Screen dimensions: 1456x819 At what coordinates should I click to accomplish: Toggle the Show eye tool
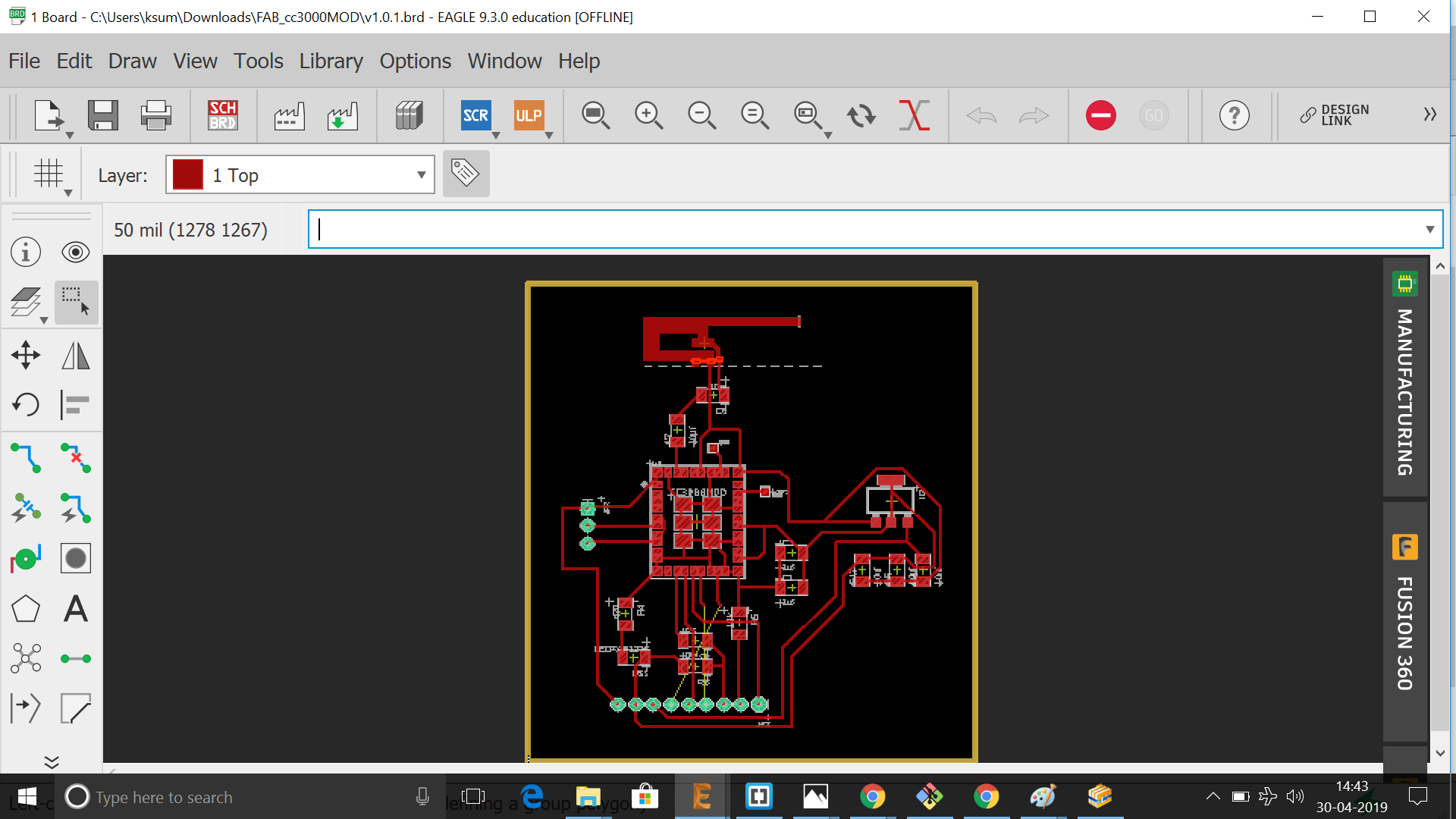point(76,252)
